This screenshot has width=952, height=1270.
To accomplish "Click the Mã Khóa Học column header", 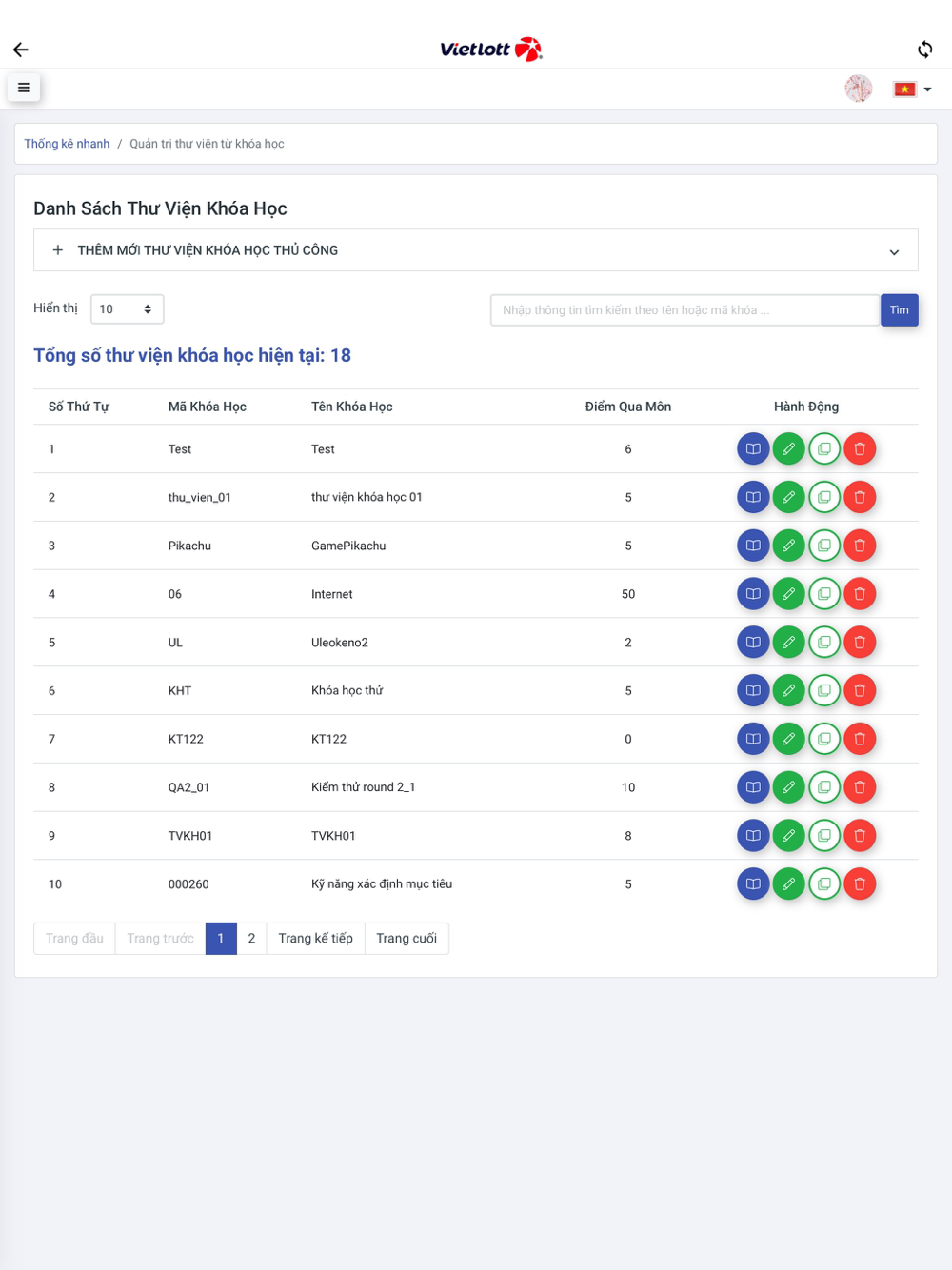I will [208, 407].
